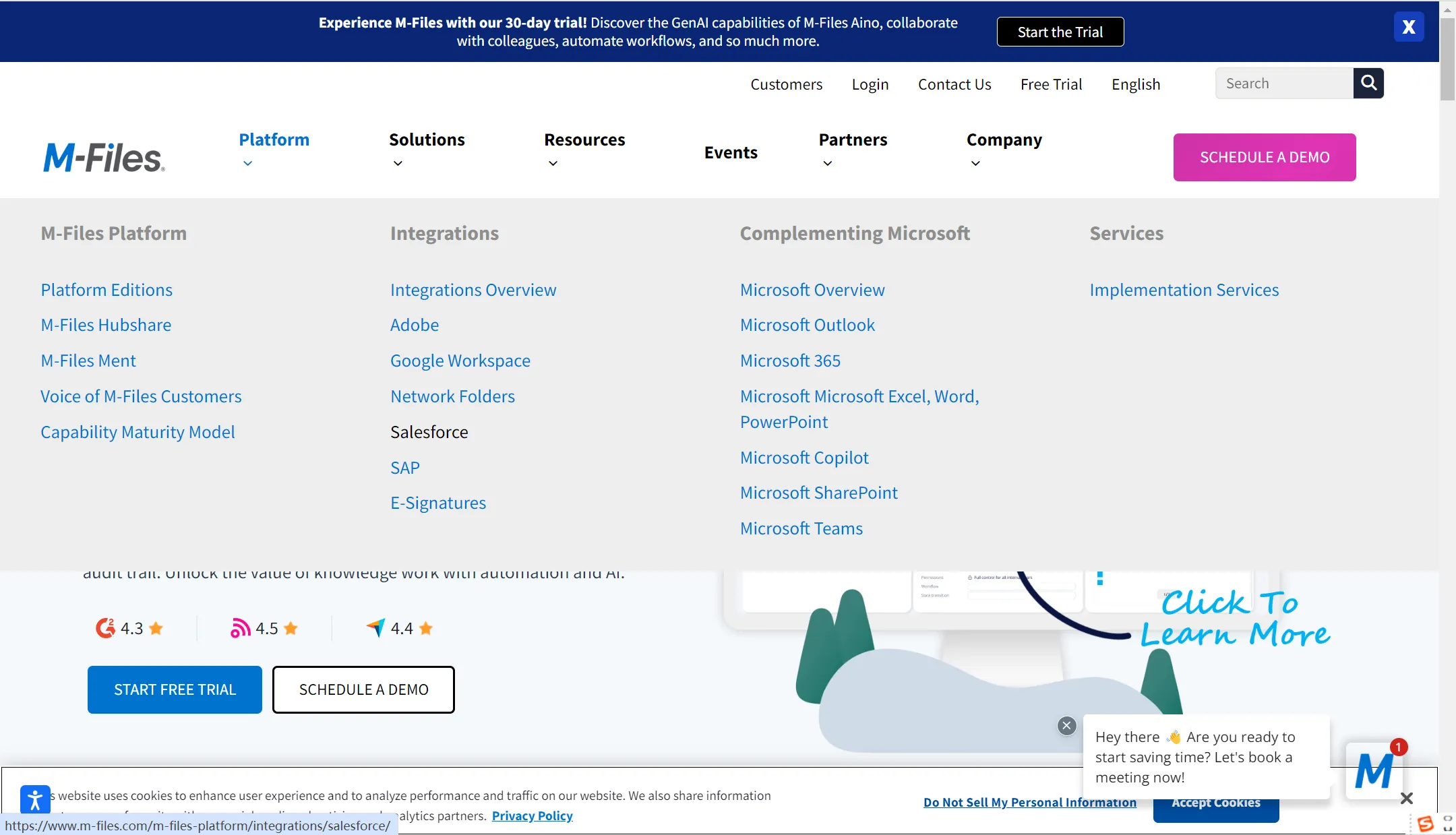Open the Salesforce integration page
Image resolution: width=1456 pixels, height=835 pixels.
[430, 431]
